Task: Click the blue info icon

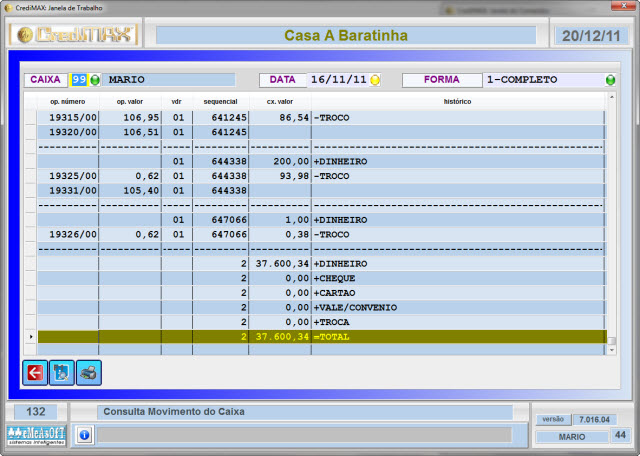Action: (x=84, y=435)
